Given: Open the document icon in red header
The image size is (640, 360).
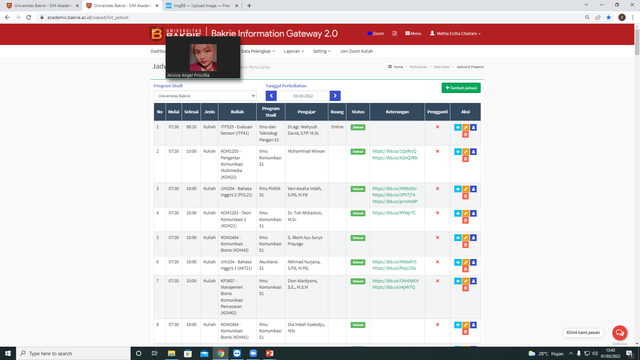Looking at the screenshot, I should tap(394, 33).
